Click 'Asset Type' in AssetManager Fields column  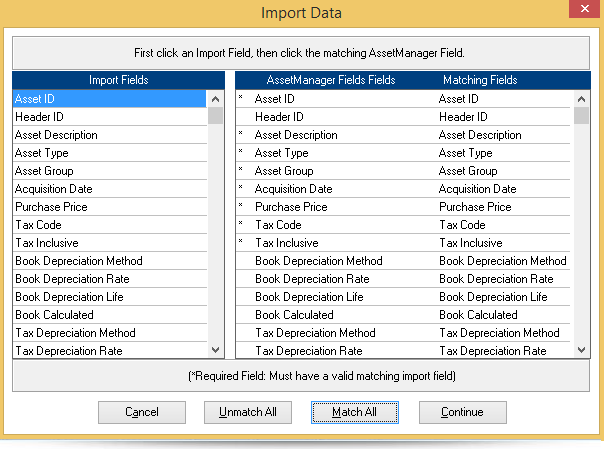282,153
